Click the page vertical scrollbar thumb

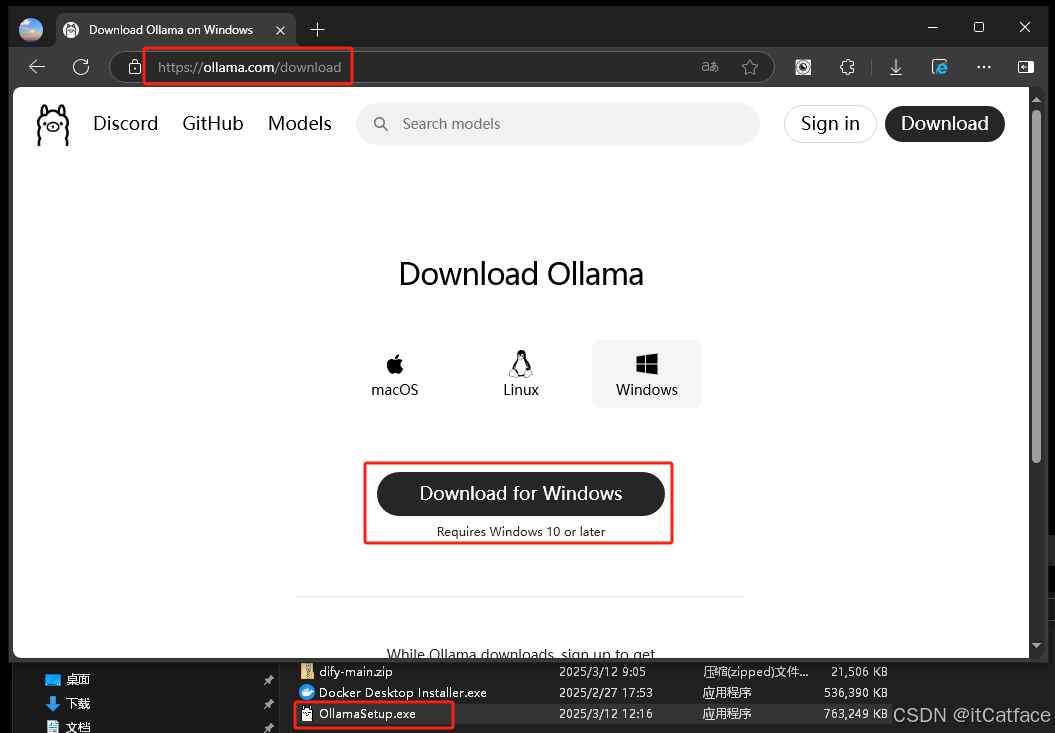(1036, 285)
